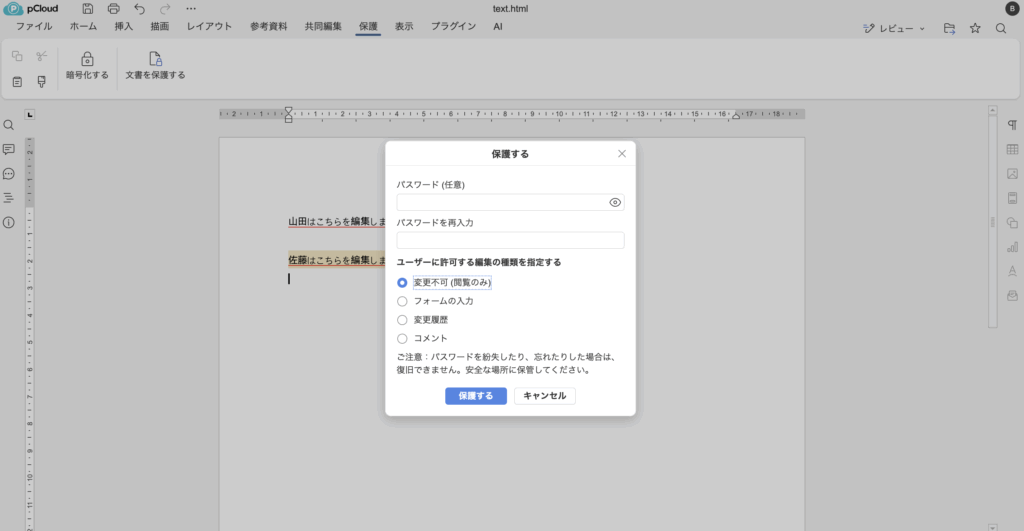Click the print icon in title bar
The height and width of the screenshot is (531, 1024).
(114, 8)
